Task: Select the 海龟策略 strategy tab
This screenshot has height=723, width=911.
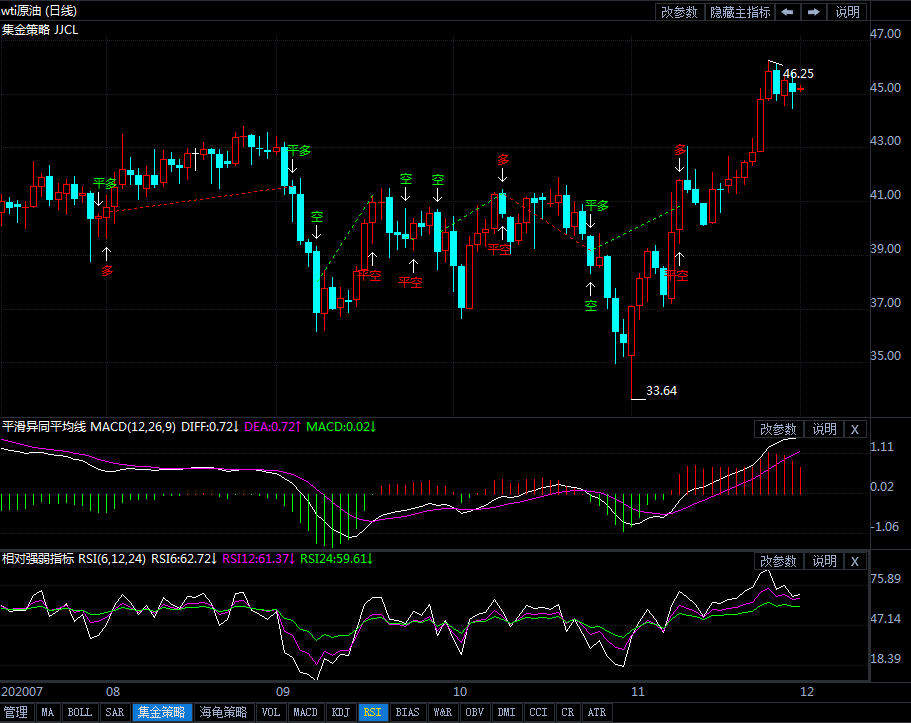Action: [222, 713]
